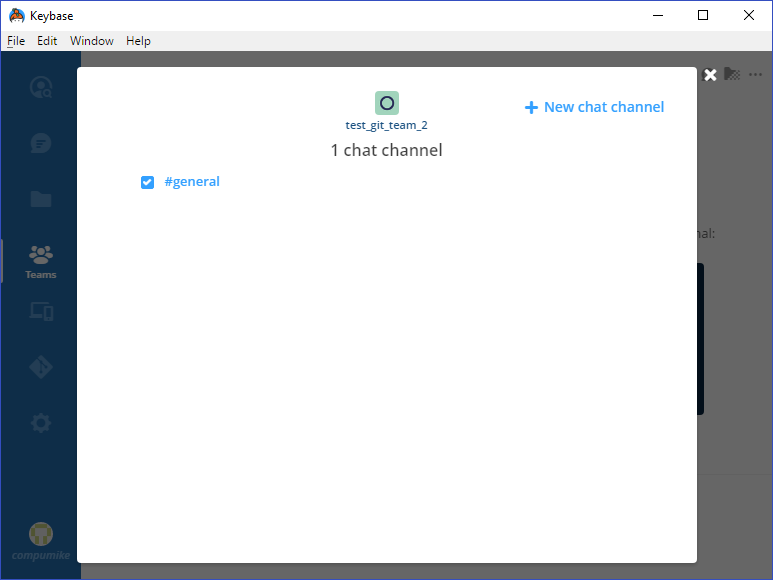Open the People search icon in sidebar
The height and width of the screenshot is (580, 773).
(x=41, y=87)
